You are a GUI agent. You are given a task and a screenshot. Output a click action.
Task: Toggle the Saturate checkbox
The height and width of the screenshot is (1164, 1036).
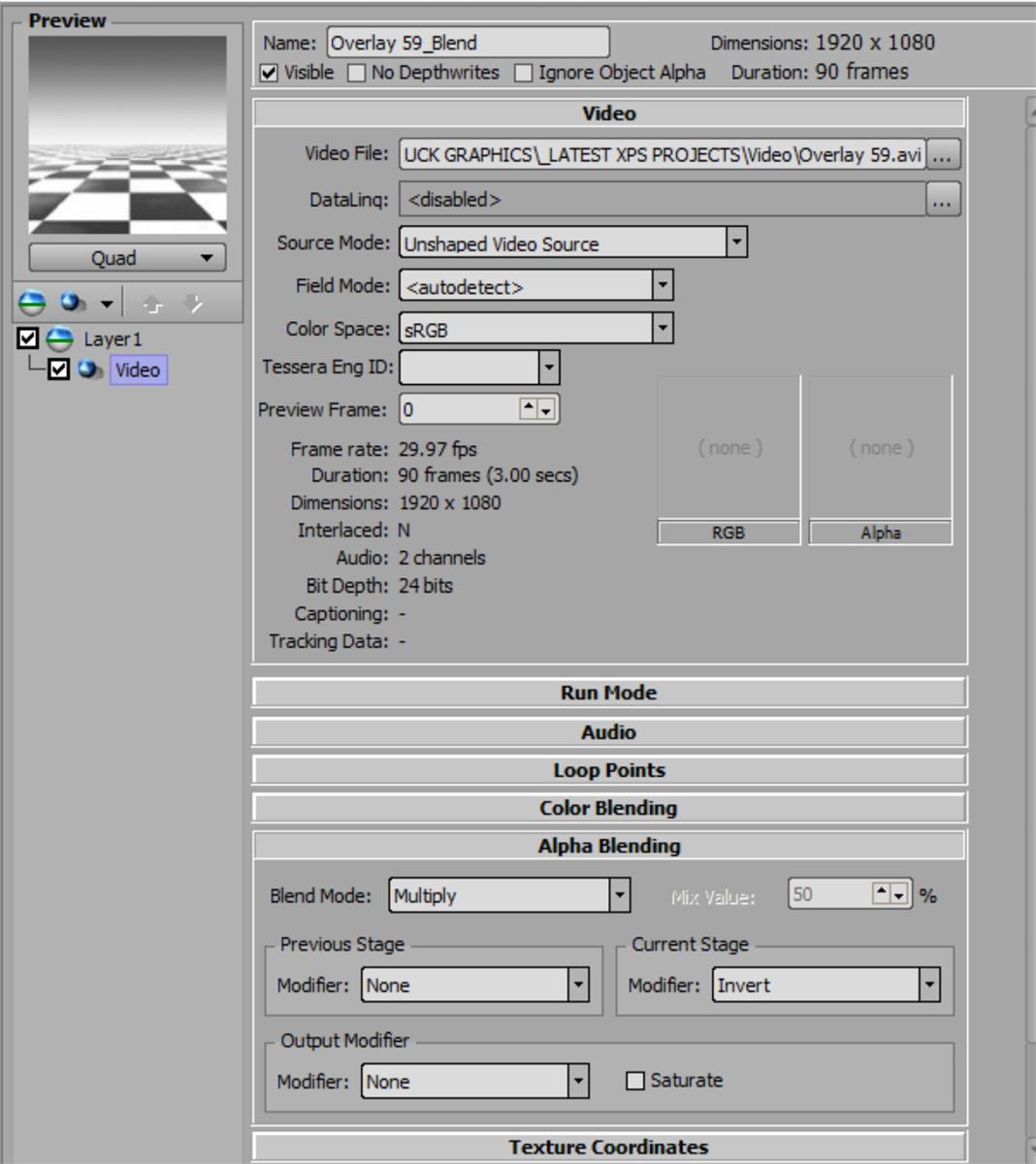pos(635,1081)
